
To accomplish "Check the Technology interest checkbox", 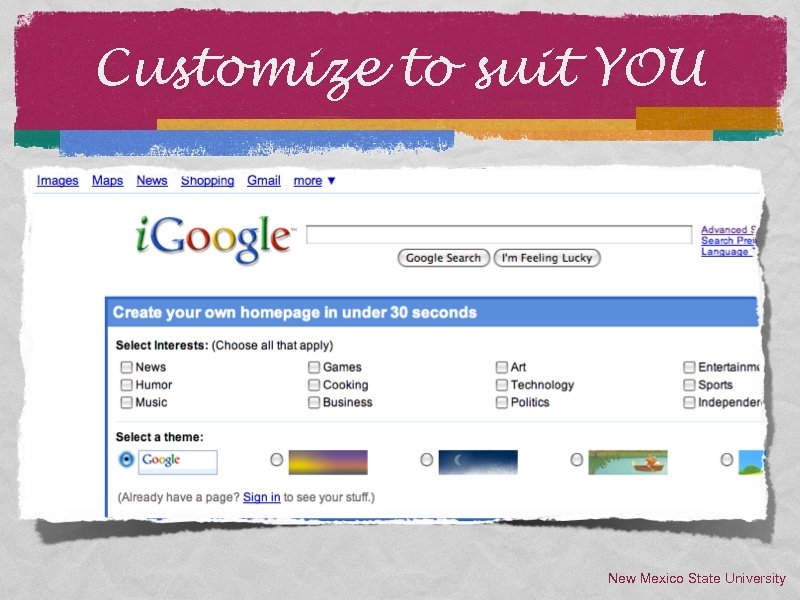I will 502,385.
